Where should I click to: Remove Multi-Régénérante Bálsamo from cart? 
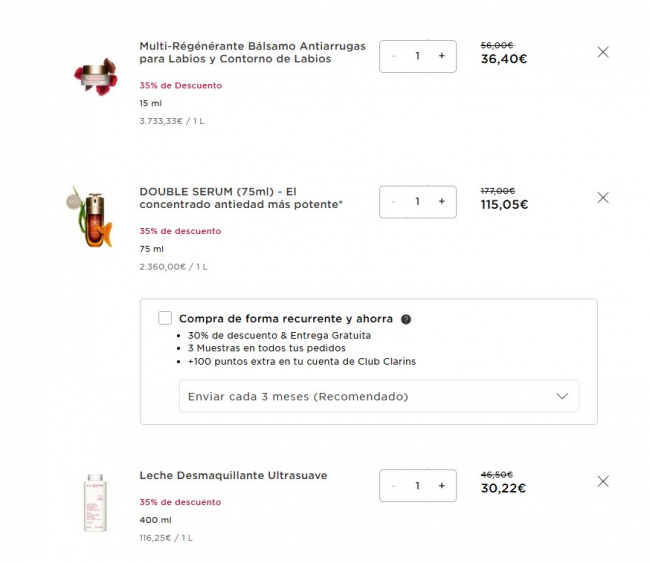pyautogui.click(x=602, y=52)
